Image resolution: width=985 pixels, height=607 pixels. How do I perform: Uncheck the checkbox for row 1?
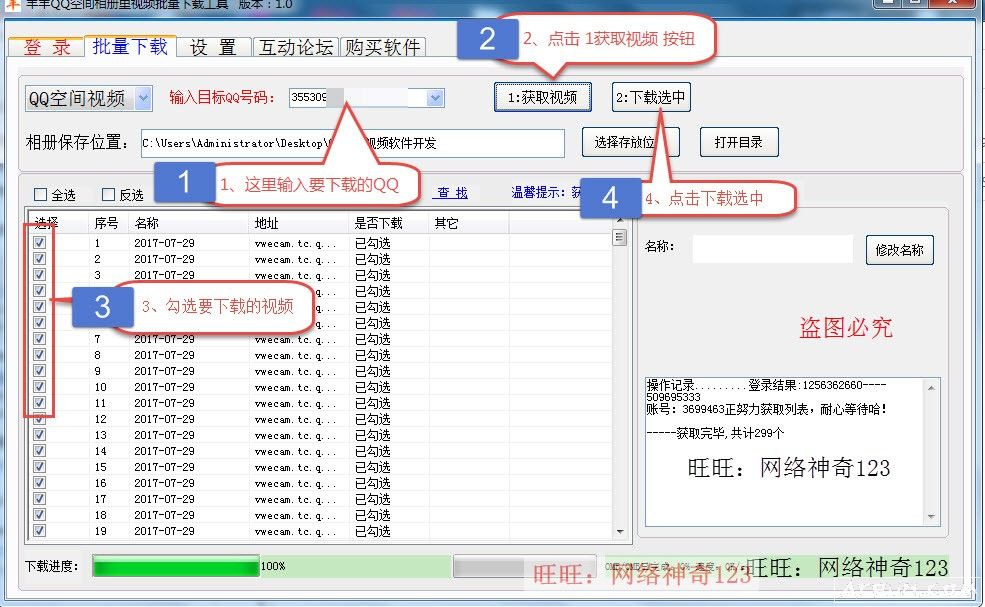[40, 243]
